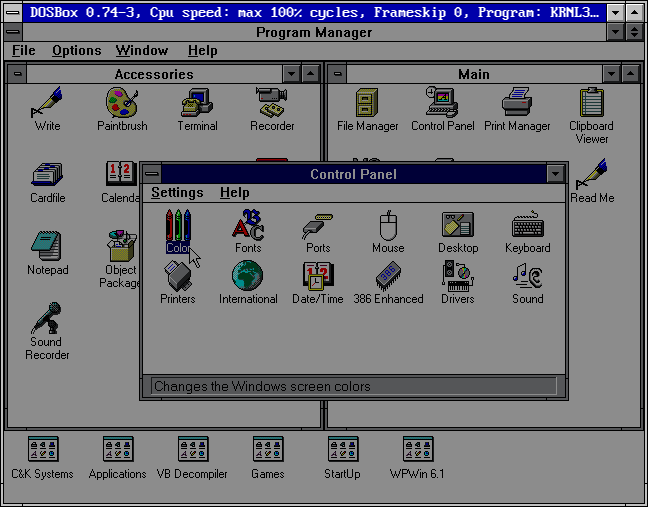Select the Recorder icon in Accessories

coord(272,109)
